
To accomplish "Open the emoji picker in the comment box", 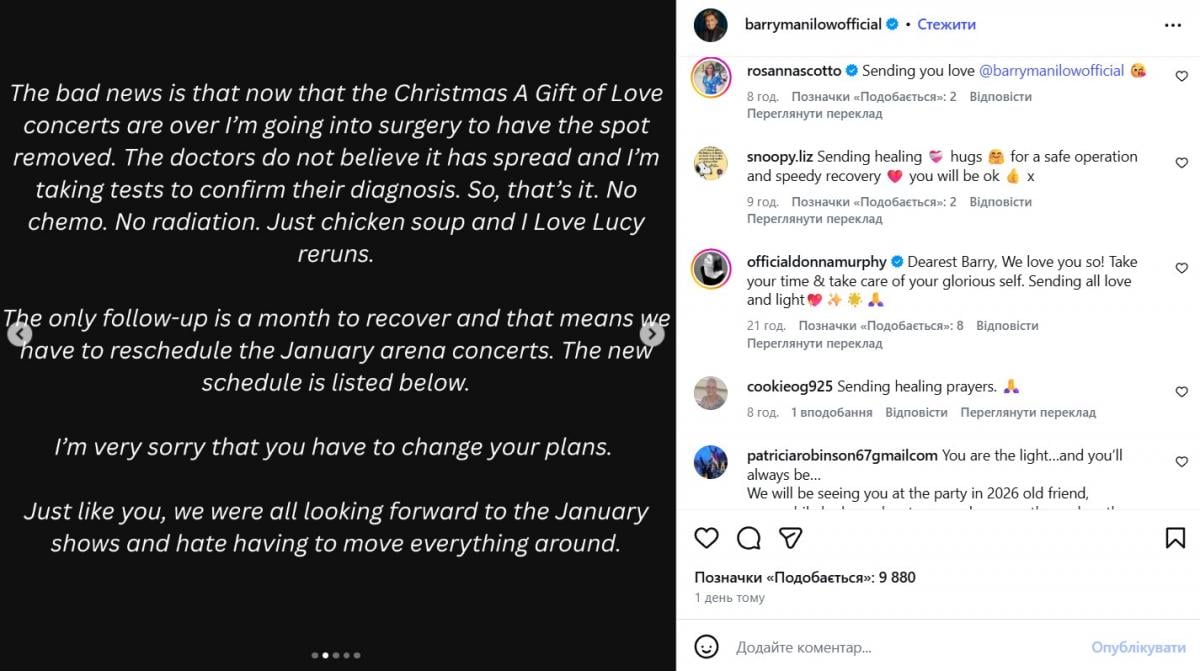I will [x=707, y=647].
